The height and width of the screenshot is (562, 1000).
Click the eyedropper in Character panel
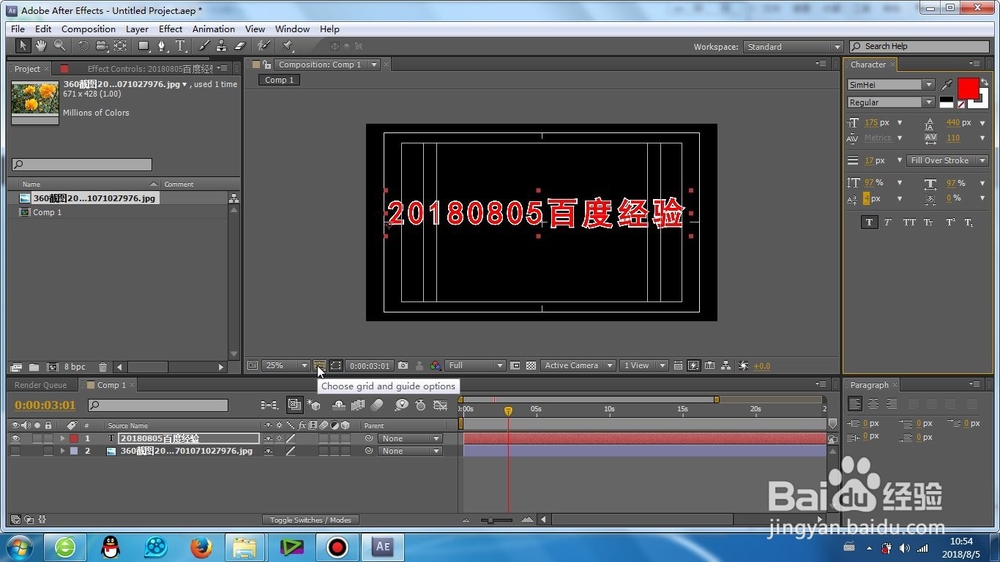tap(947, 85)
